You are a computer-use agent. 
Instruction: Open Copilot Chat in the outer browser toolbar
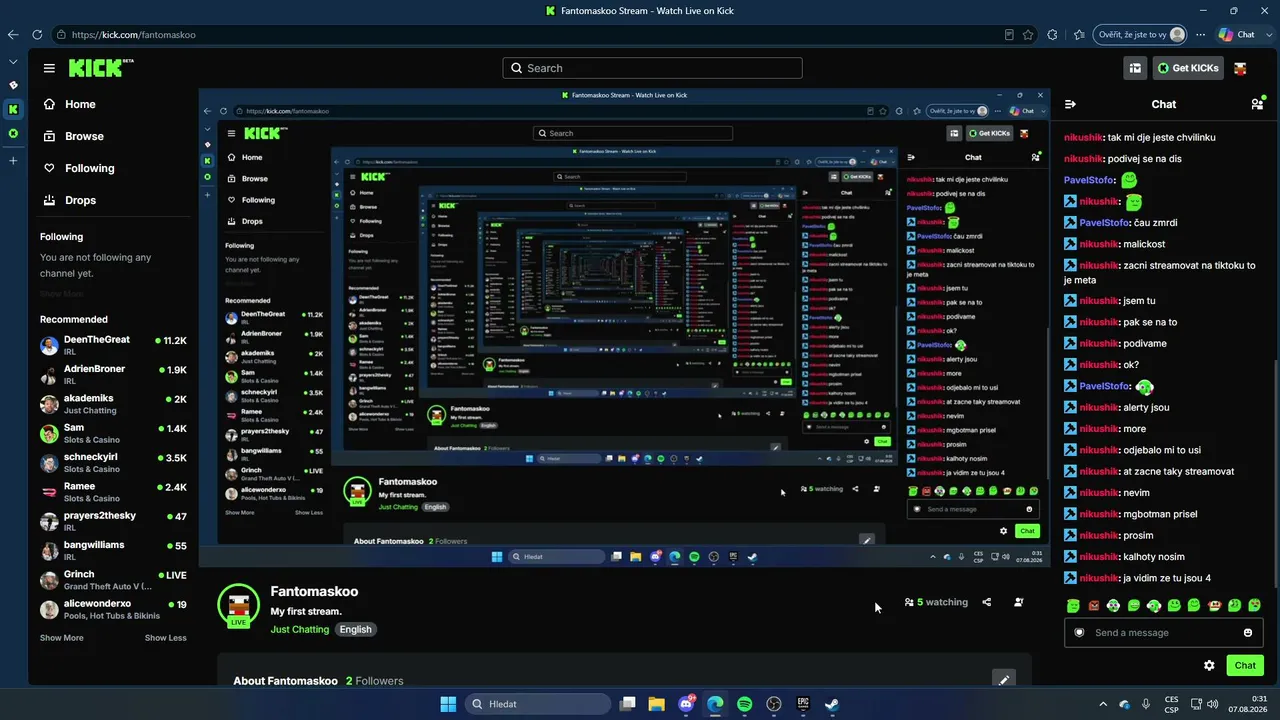[x=1236, y=35]
